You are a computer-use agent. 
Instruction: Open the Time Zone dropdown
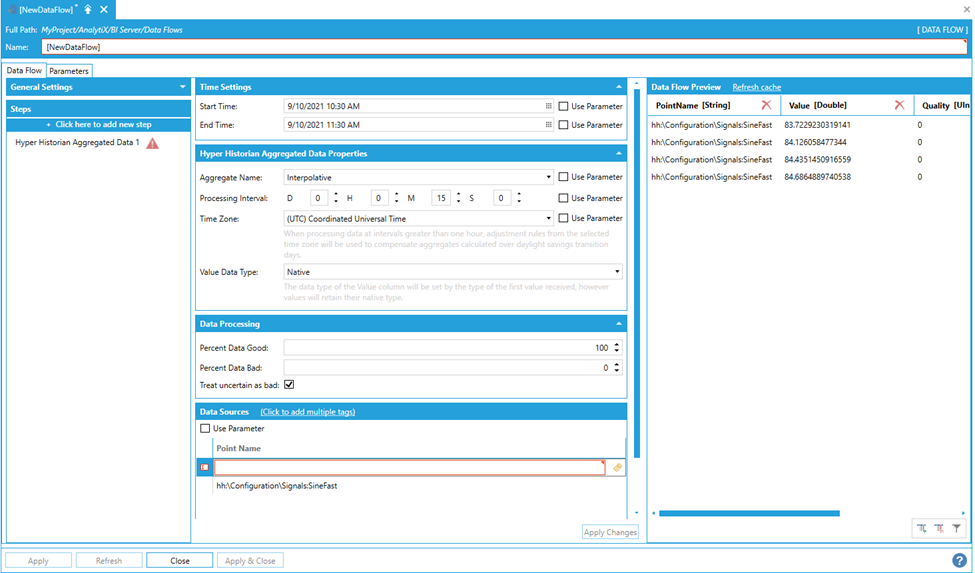point(548,218)
